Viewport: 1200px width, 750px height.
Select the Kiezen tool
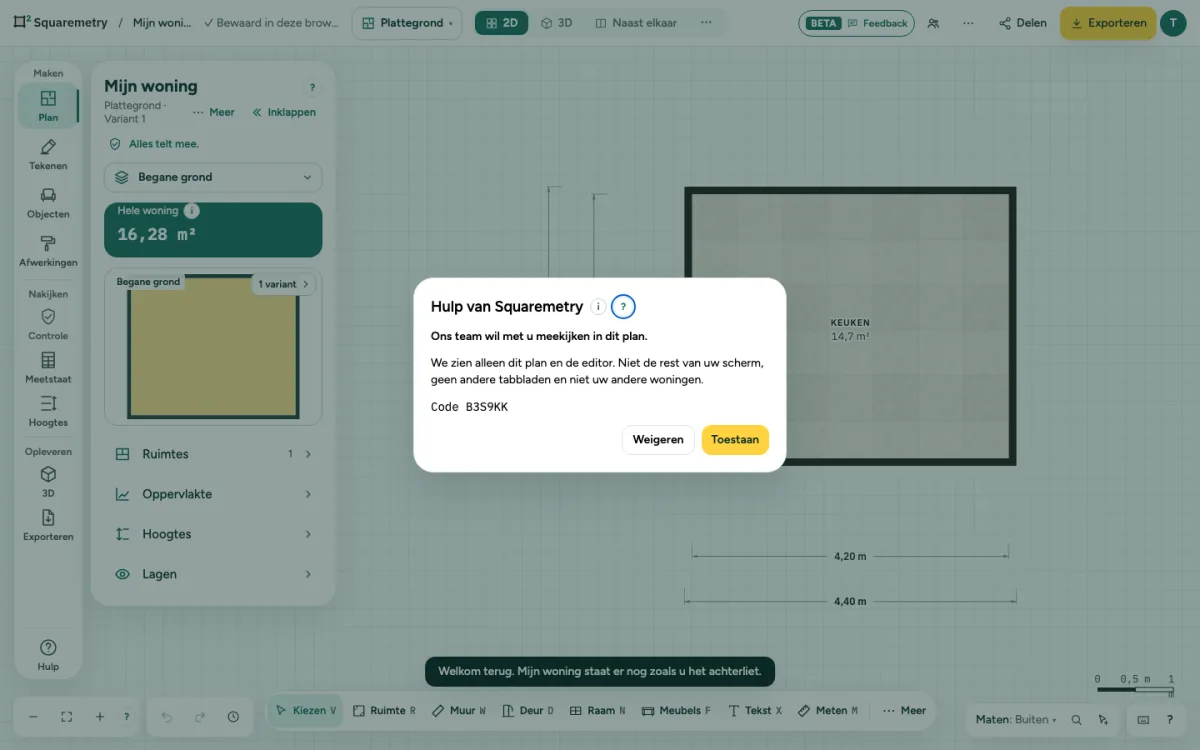pyautogui.click(x=306, y=711)
